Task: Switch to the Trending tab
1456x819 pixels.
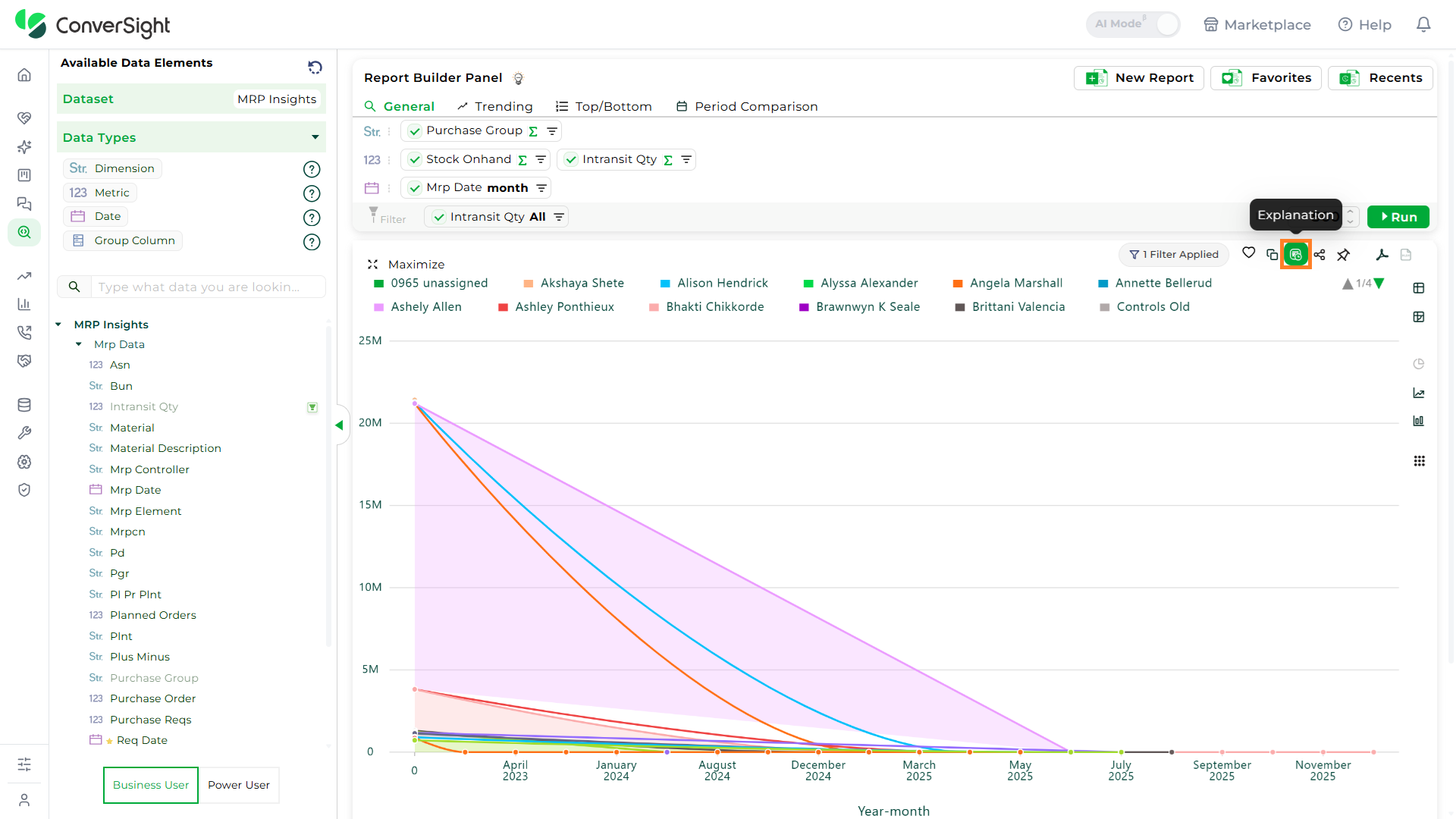Action: pyautogui.click(x=495, y=106)
